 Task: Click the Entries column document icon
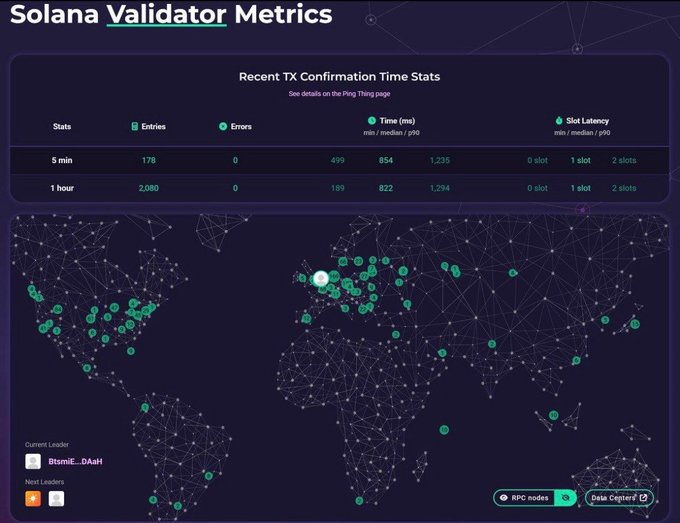coord(134,126)
